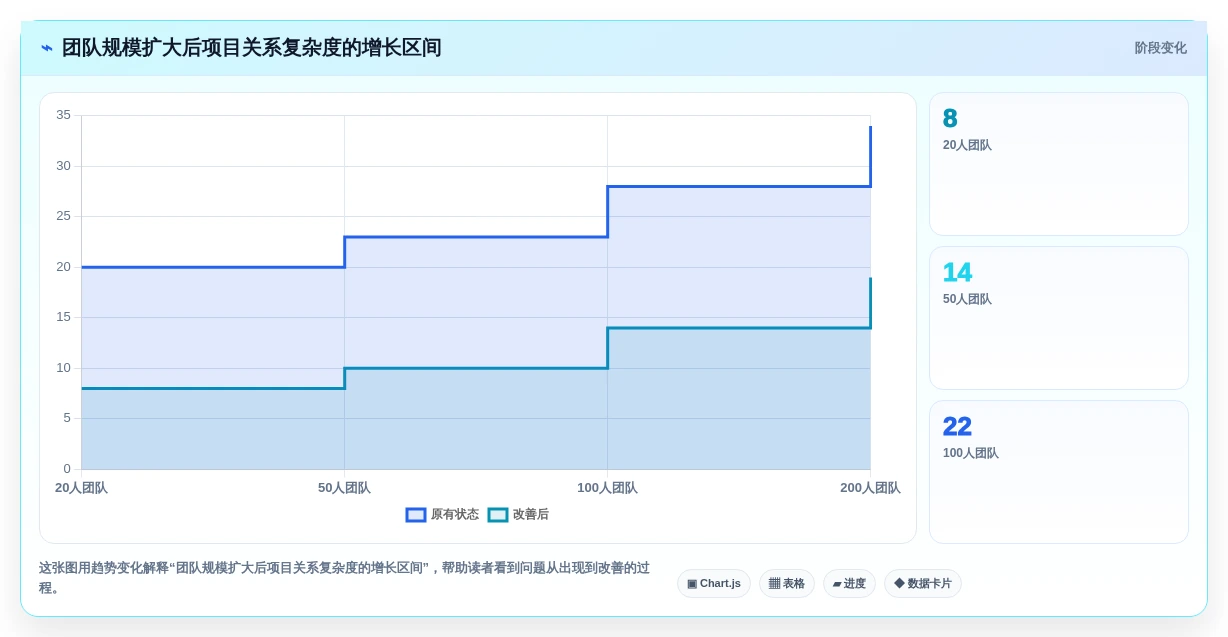Click the 50人团队 x-axis label
The width and height of the screenshot is (1228, 637).
pyautogui.click(x=344, y=488)
